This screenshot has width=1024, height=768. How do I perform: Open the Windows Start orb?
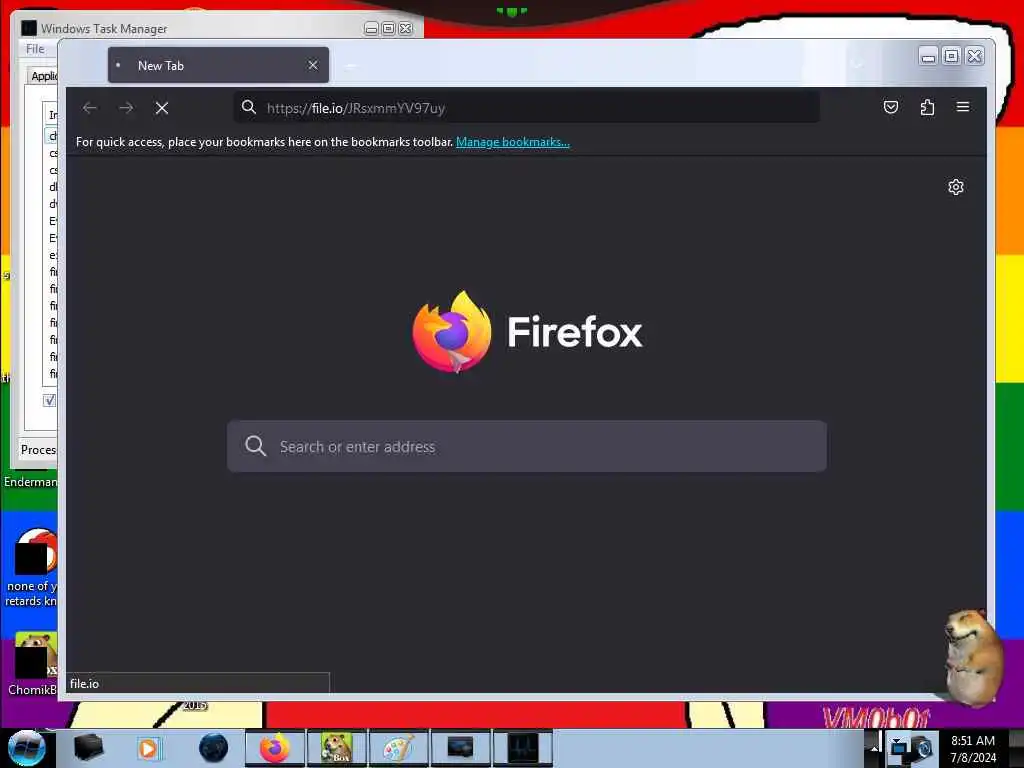[26, 748]
